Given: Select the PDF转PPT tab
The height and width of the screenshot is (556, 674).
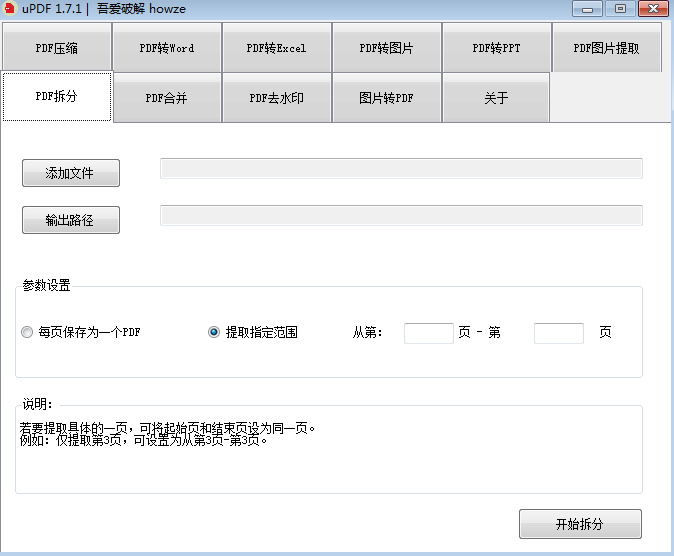Looking at the screenshot, I should (496, 48).
